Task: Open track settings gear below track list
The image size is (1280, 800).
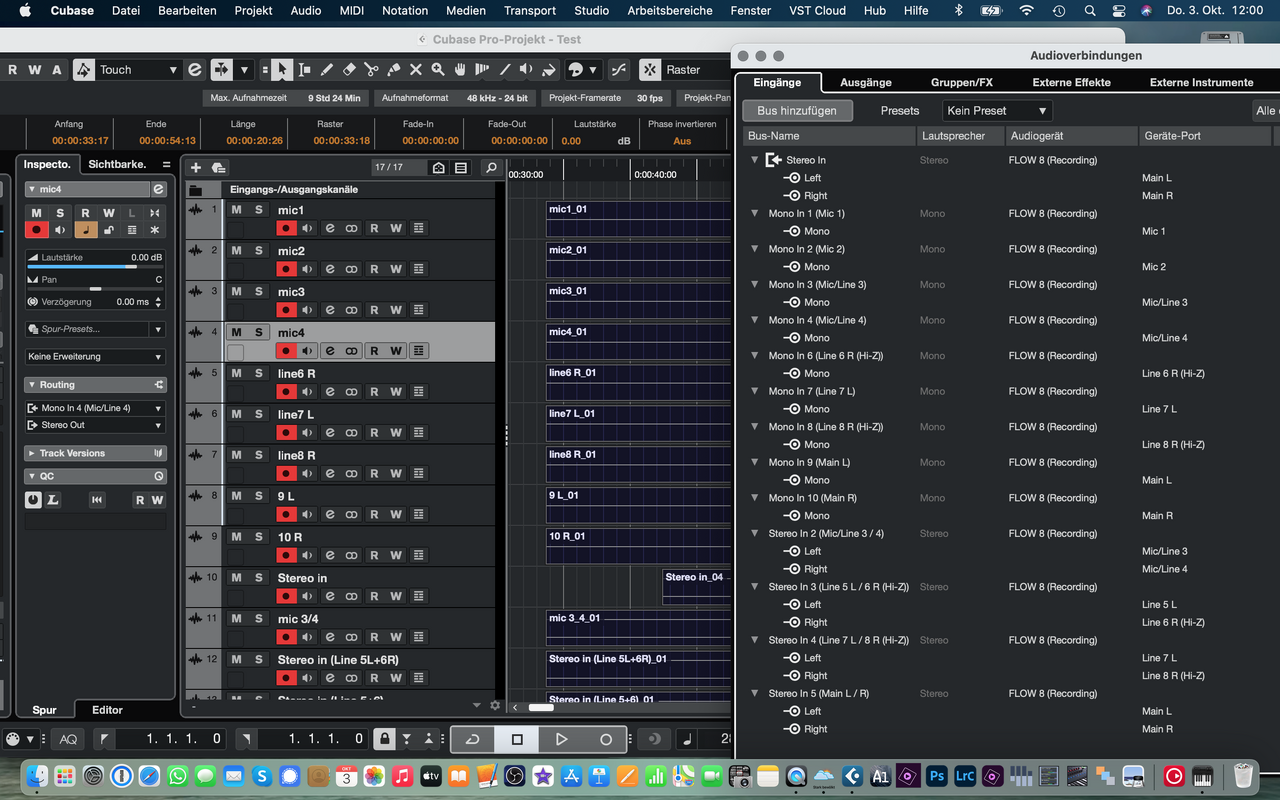Action: (494, 706)
